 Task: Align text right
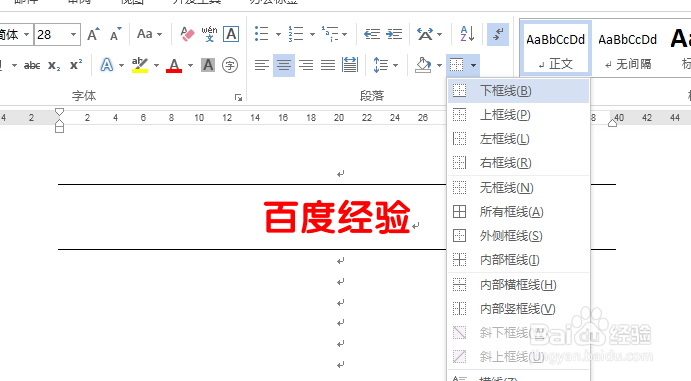point(306,65)
